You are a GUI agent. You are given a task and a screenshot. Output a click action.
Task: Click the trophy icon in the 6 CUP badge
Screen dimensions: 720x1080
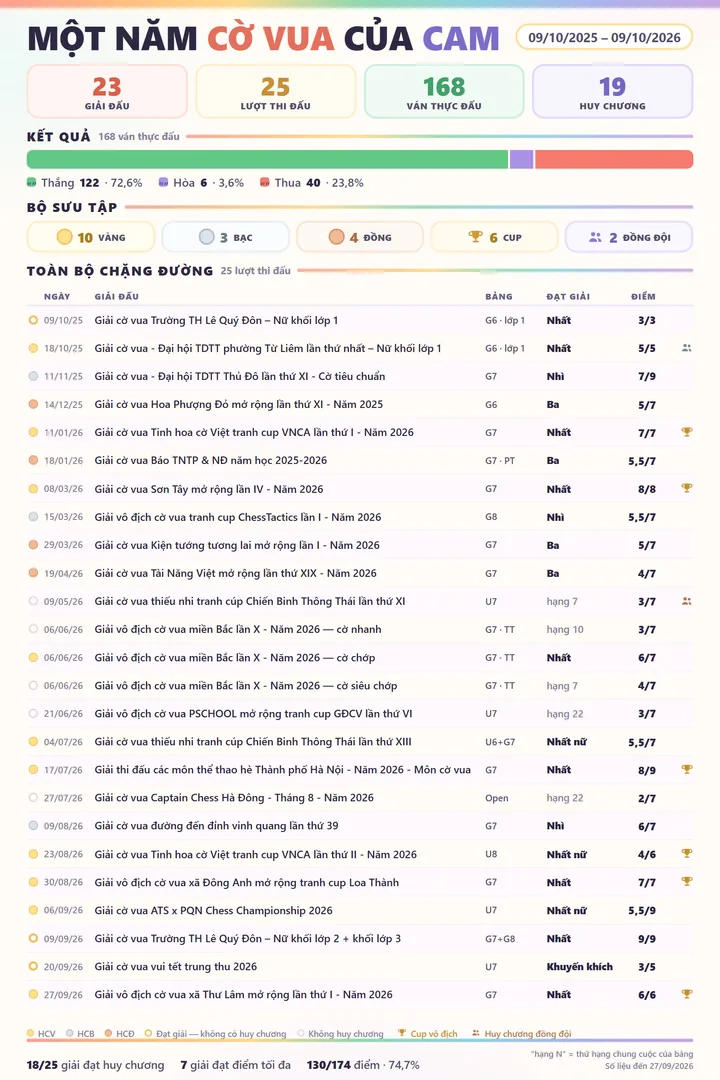tap(475, 237)
